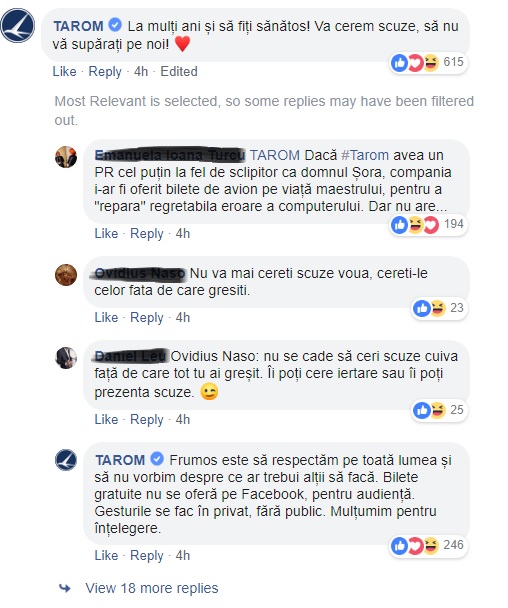The height and width of the screenshot is (608, 508).
Task: Open reactions showing 615 on top comment
Action: 428,62
